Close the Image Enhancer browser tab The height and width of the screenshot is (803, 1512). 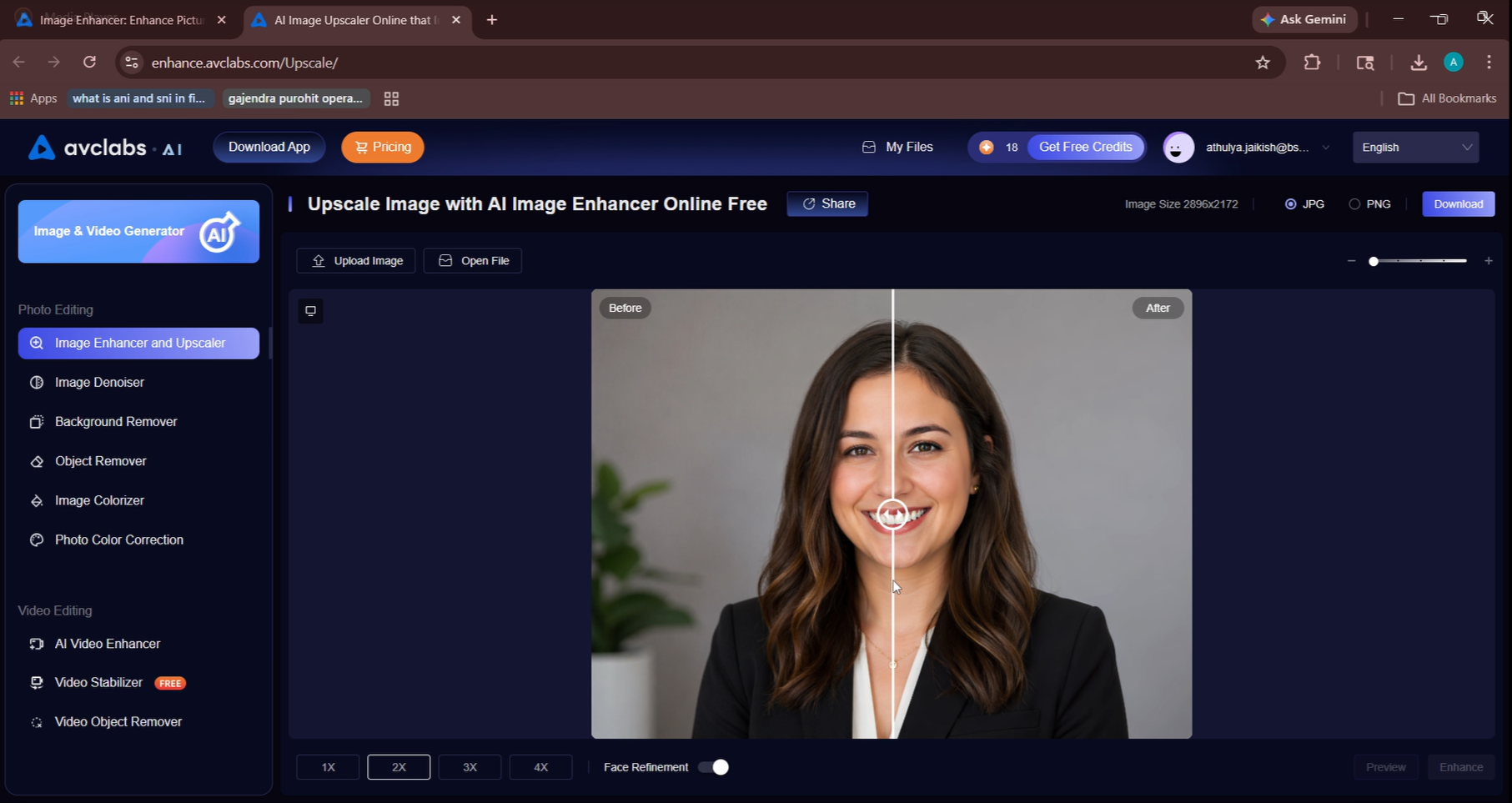(x=221, y=20)
